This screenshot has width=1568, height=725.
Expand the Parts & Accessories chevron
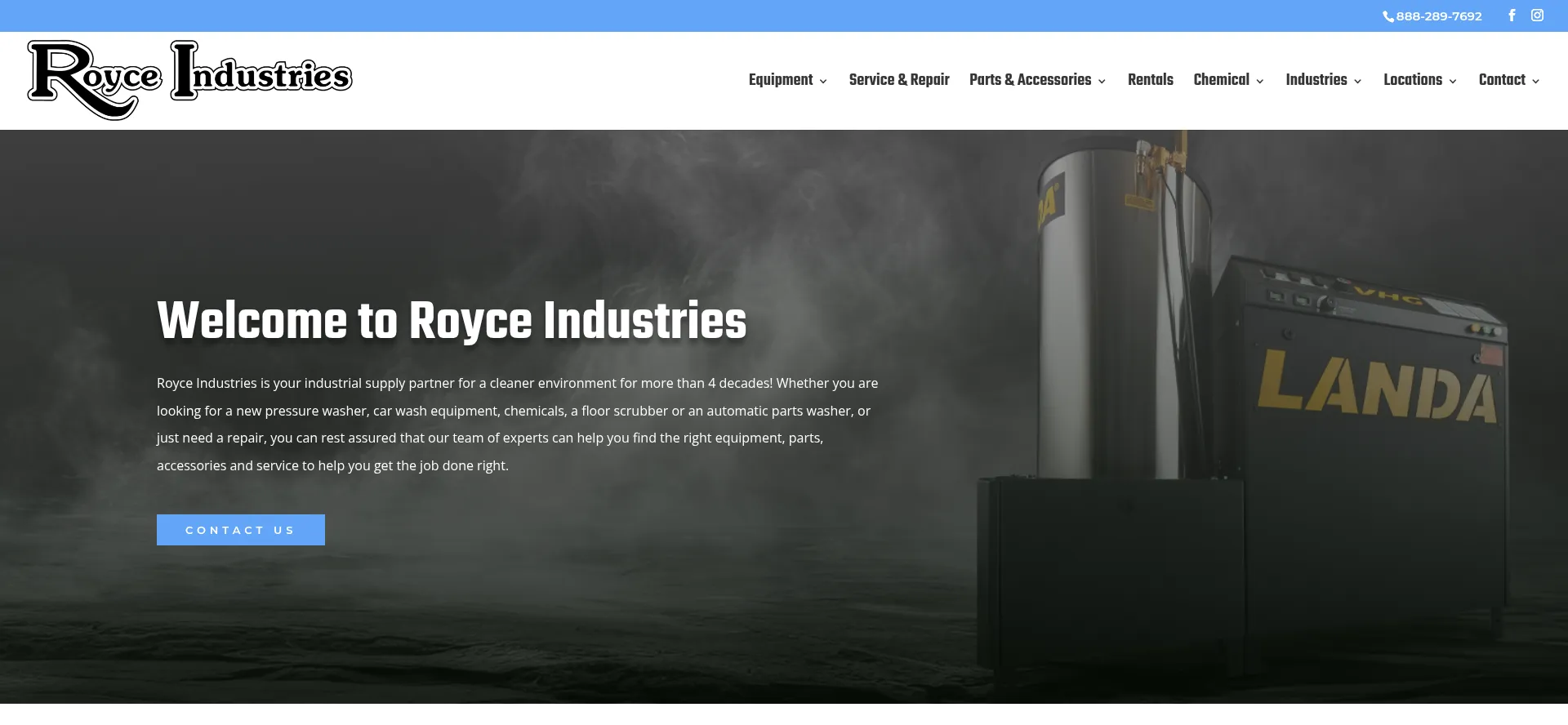1102,81
